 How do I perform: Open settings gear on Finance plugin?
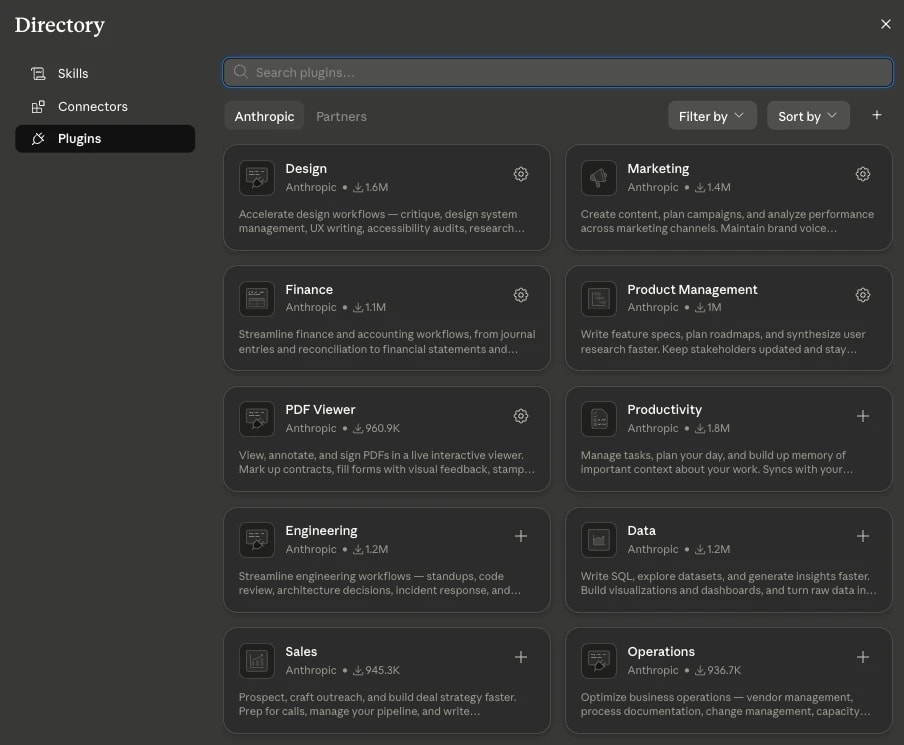[521, 295]
